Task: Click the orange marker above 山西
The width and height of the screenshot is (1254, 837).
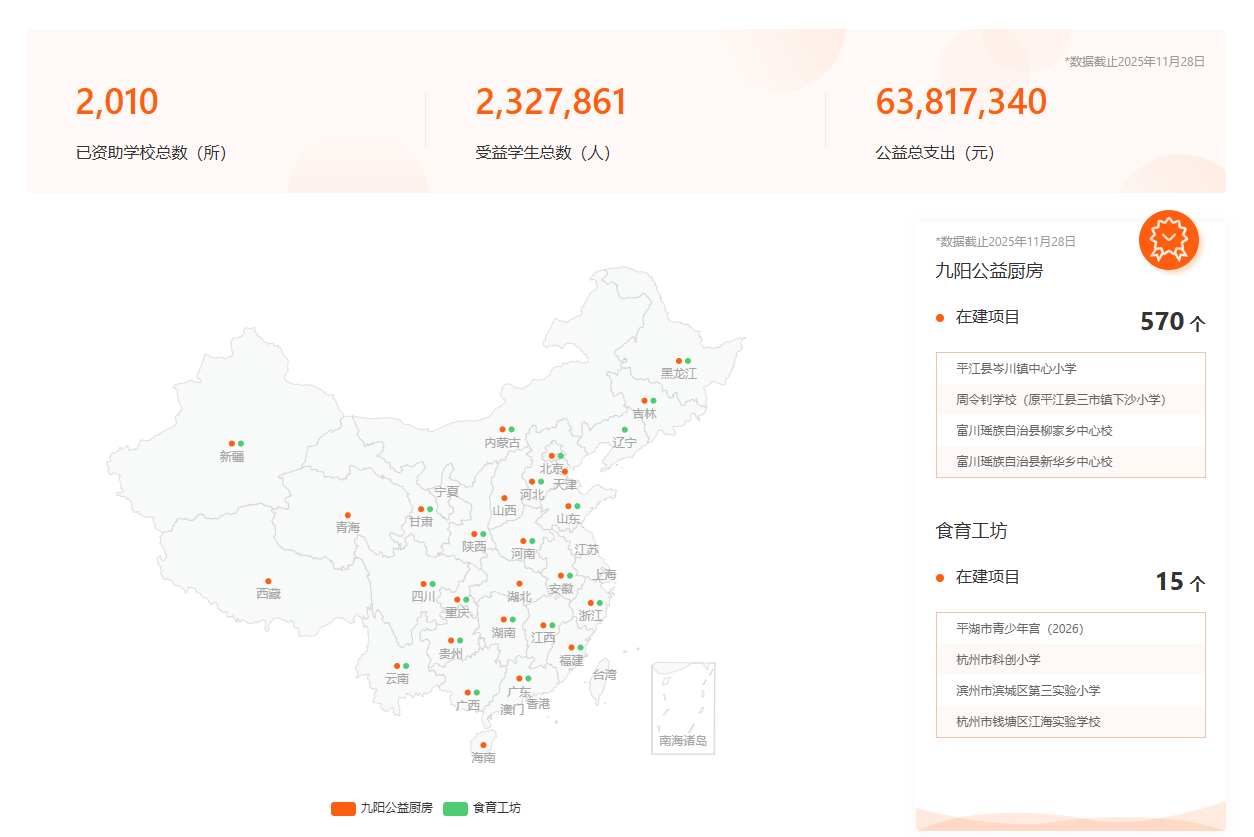Action: click(504, 498)
